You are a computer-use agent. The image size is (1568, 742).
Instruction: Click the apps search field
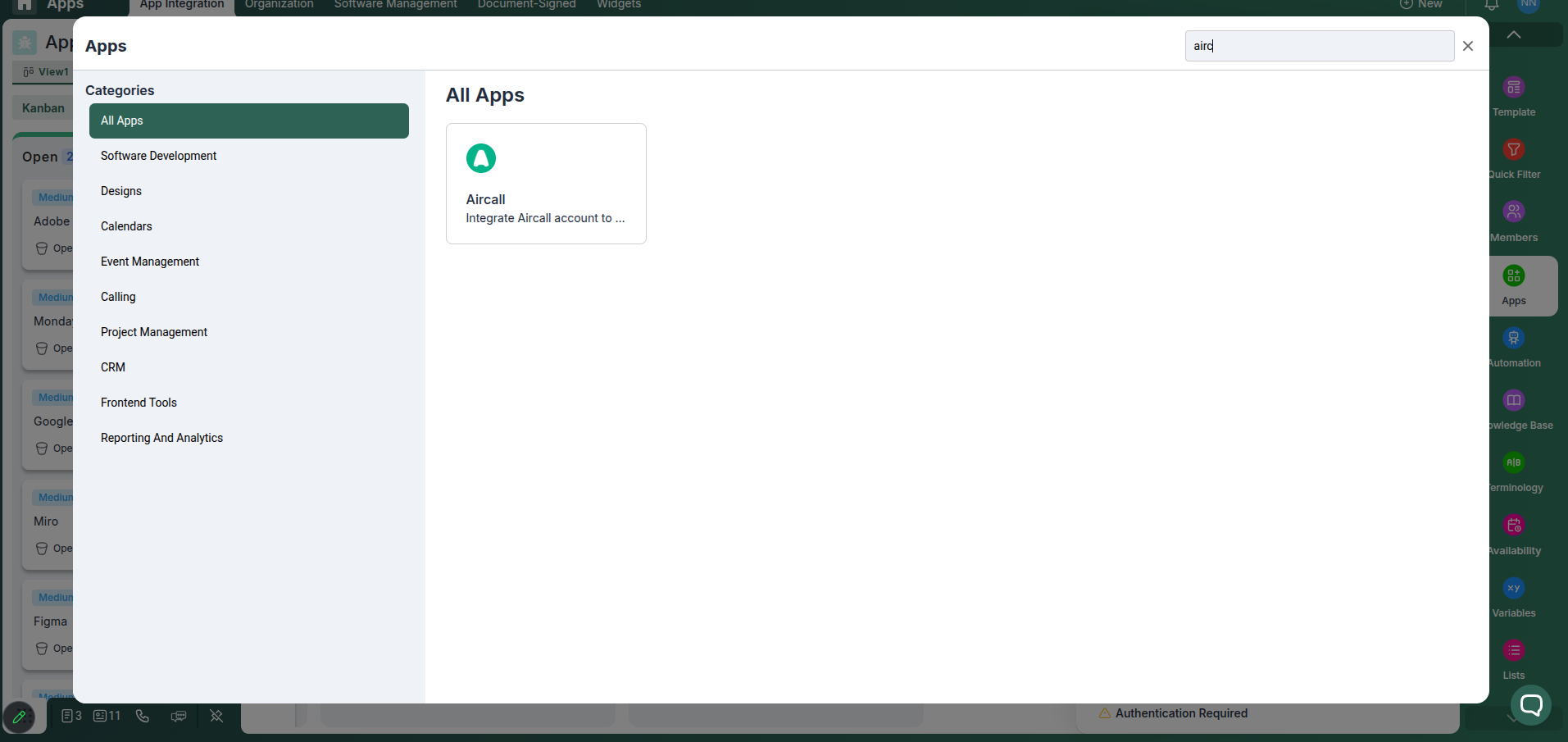pyautogui.click(x=1318, y=46)
